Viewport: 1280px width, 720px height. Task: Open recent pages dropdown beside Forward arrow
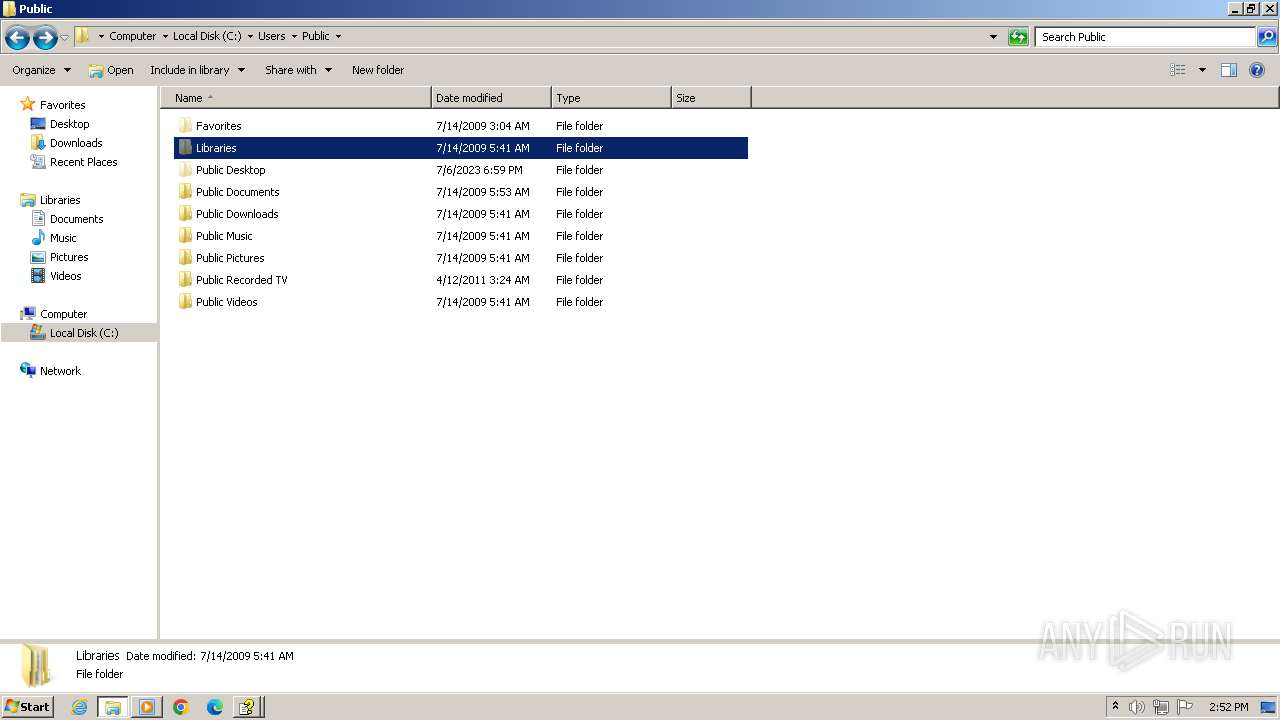tap(64, 38)
